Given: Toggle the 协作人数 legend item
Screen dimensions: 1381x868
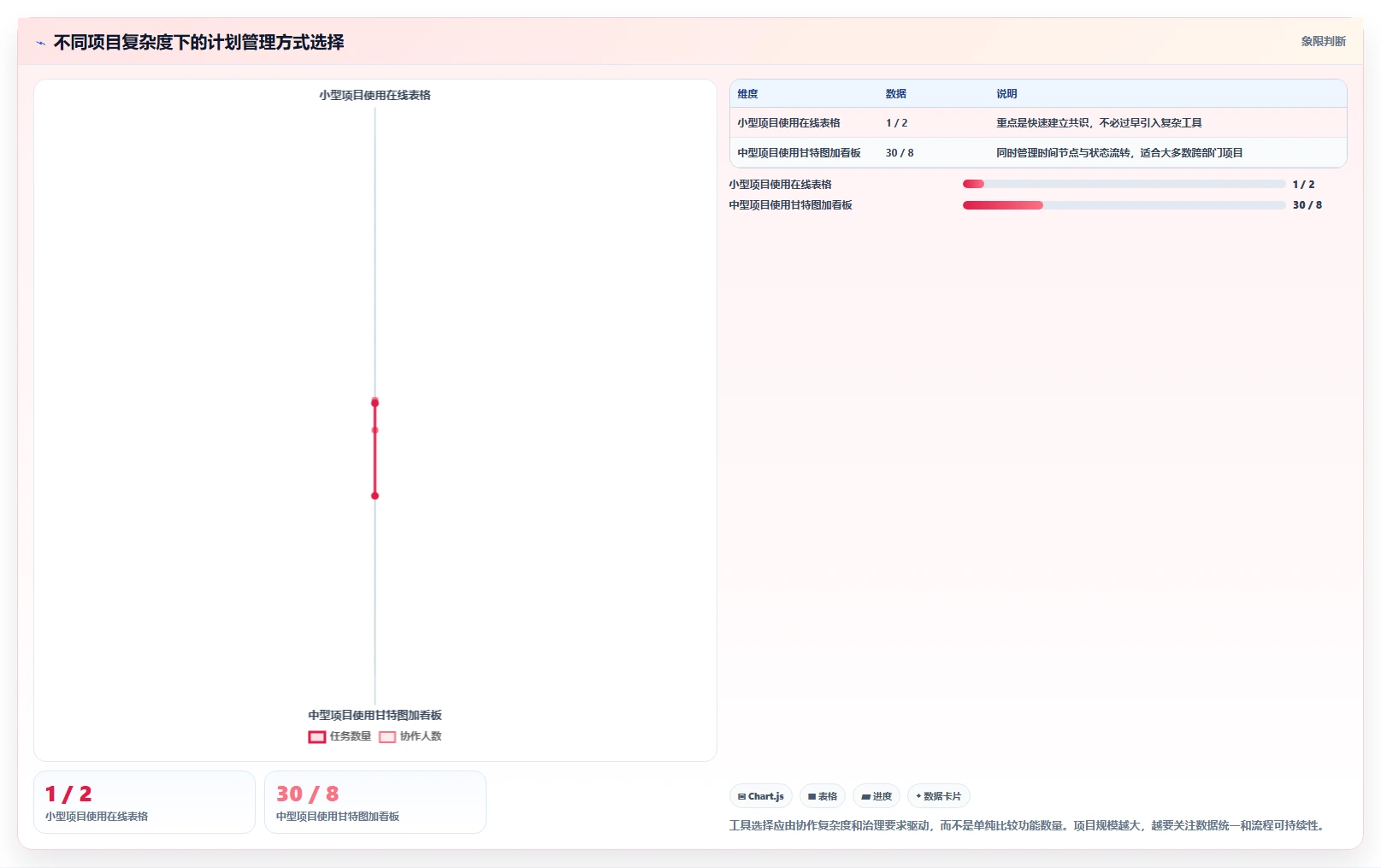Looking at the screenshot, I should point(410,736).
